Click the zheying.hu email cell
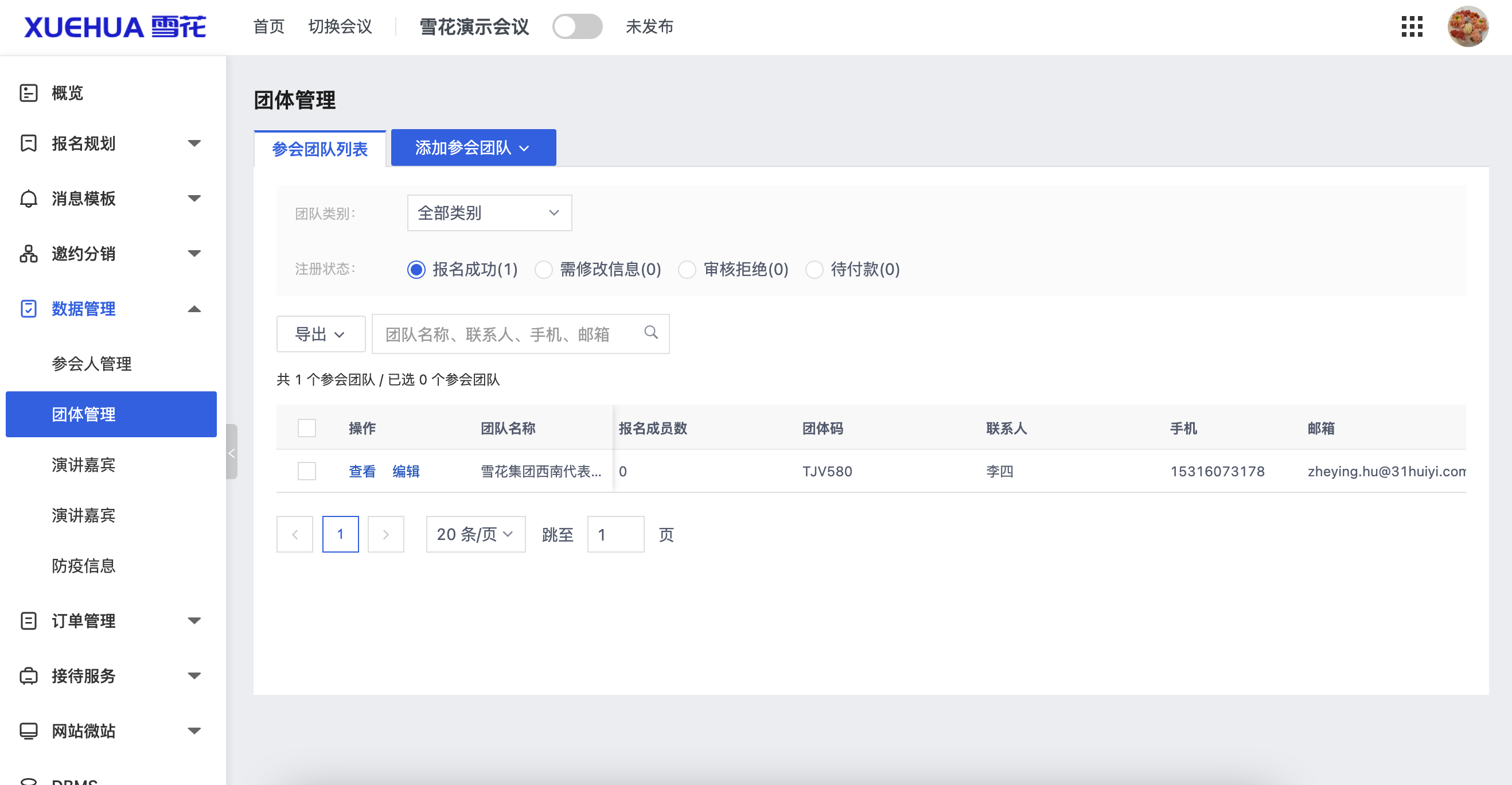The image size is (1512, 785). click(x=1386, y=472)
